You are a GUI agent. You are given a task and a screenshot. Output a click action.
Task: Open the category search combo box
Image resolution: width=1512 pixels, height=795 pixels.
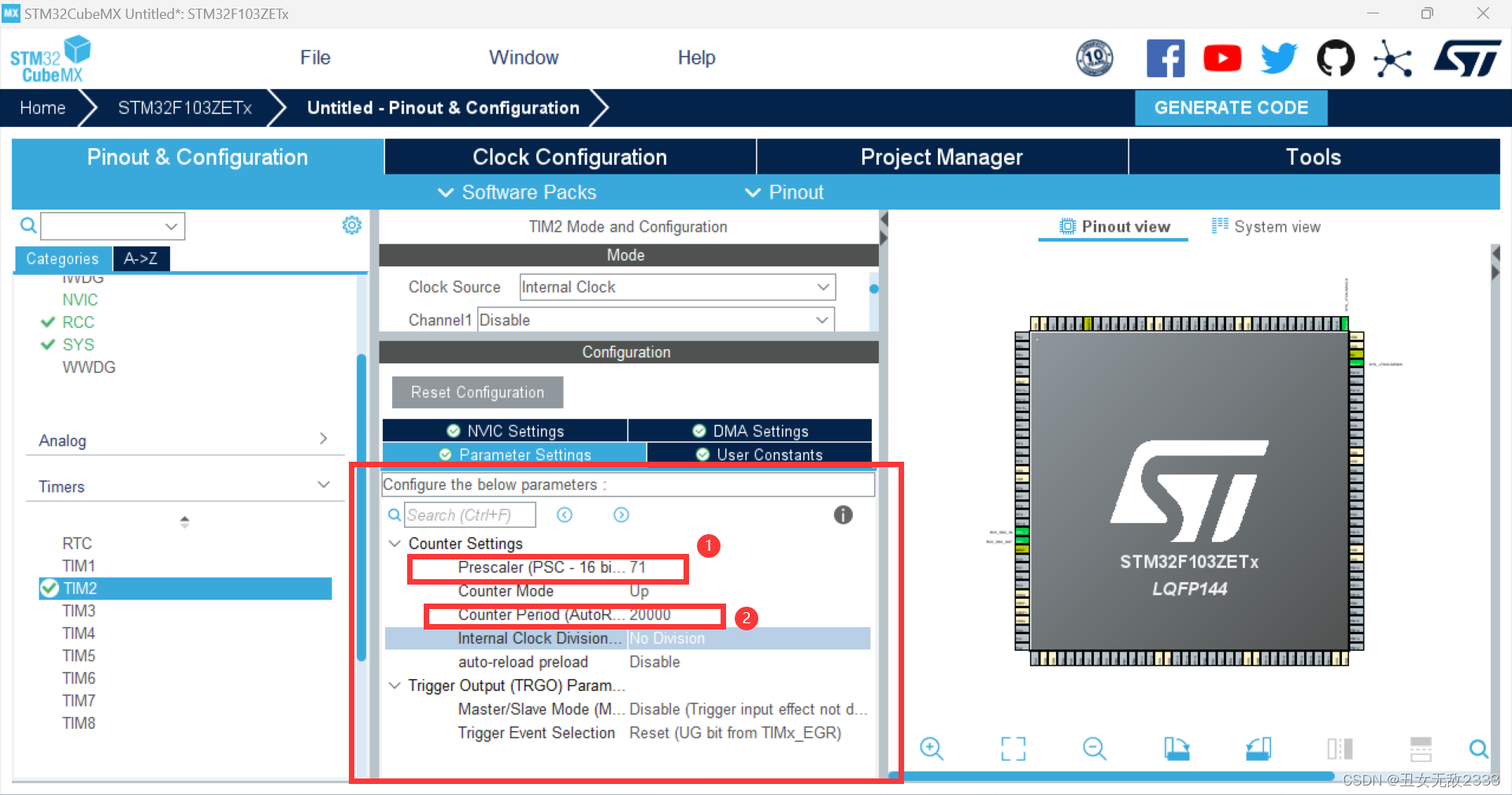(113, 226)
